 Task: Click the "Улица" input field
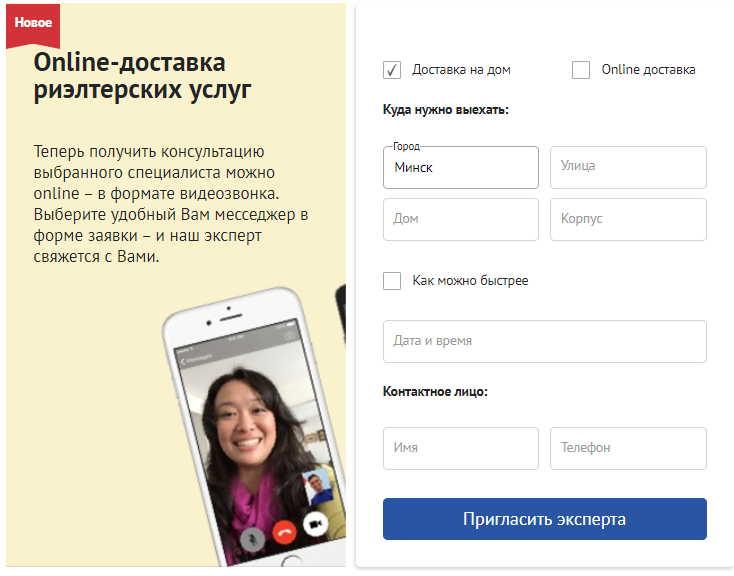coord(628,168)
